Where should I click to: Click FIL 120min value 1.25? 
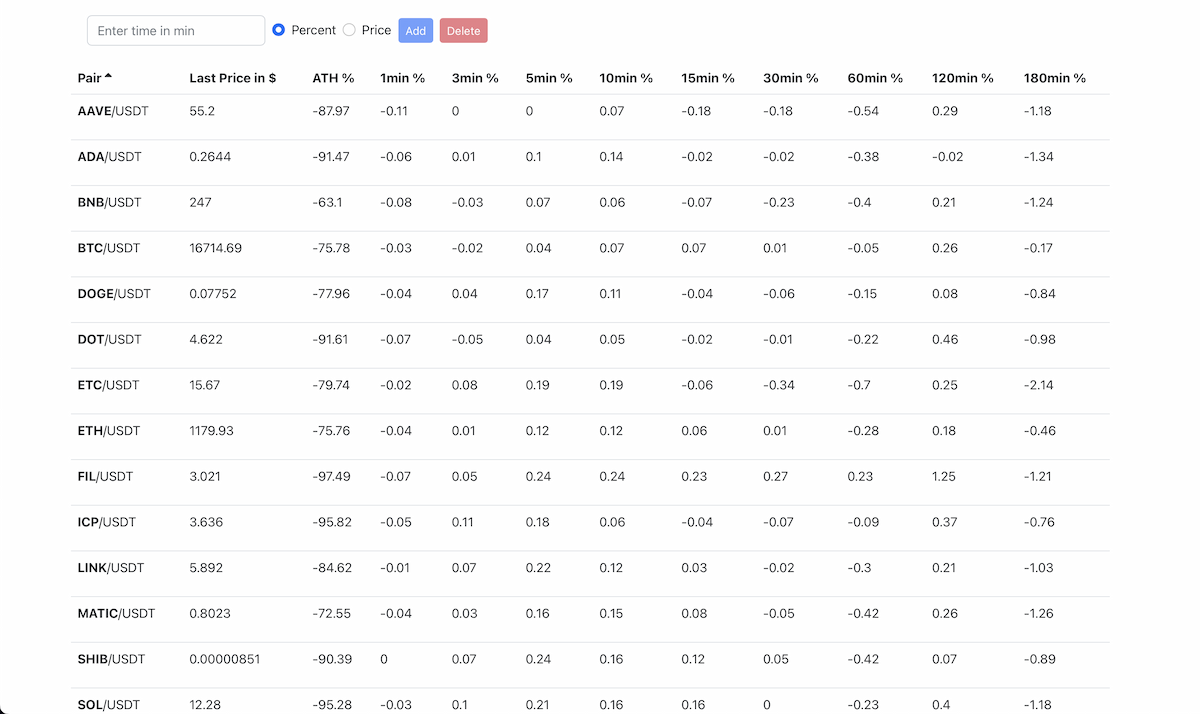pos(944,477)
